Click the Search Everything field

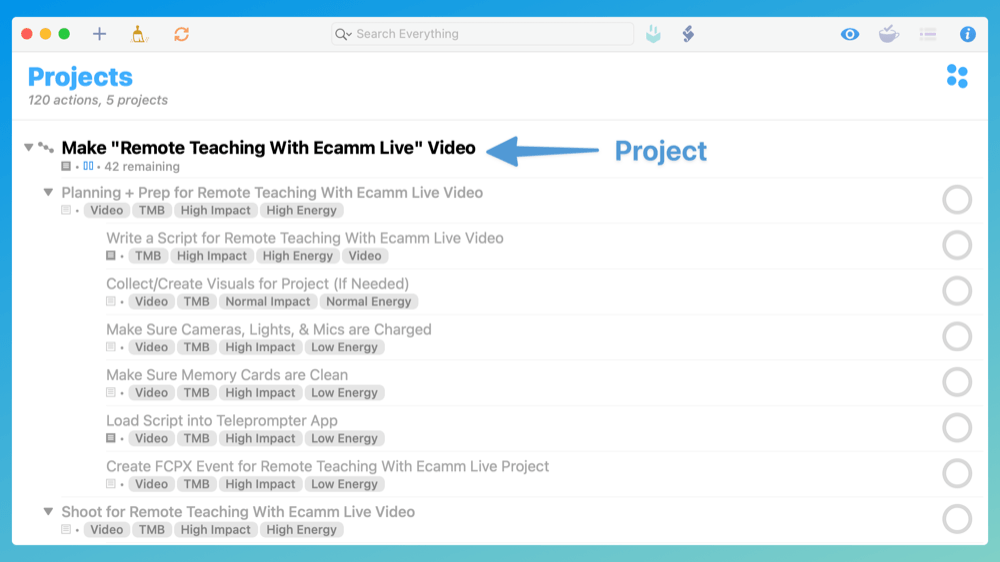482,34
